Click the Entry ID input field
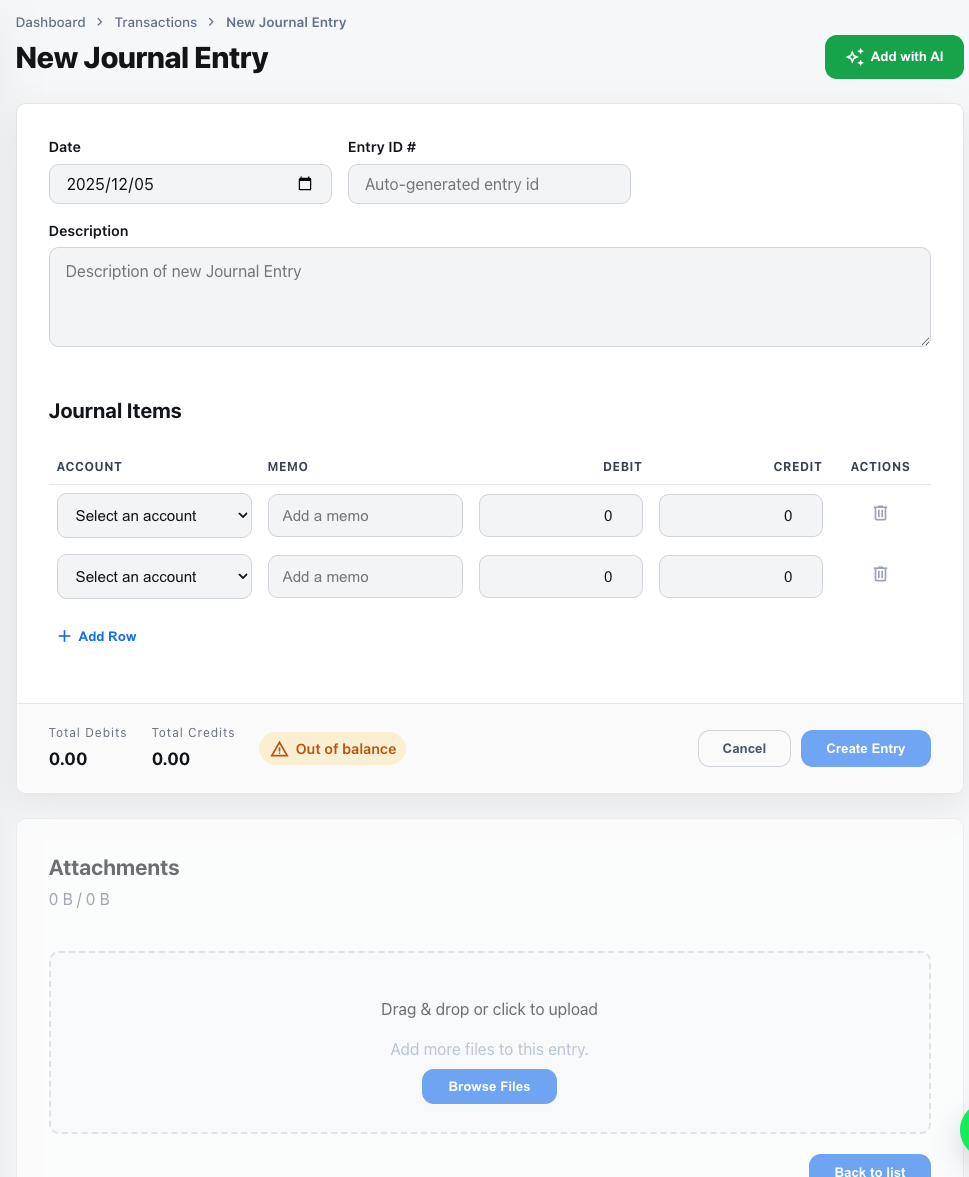The image size is (969, 1177). [x=489, y=184]
